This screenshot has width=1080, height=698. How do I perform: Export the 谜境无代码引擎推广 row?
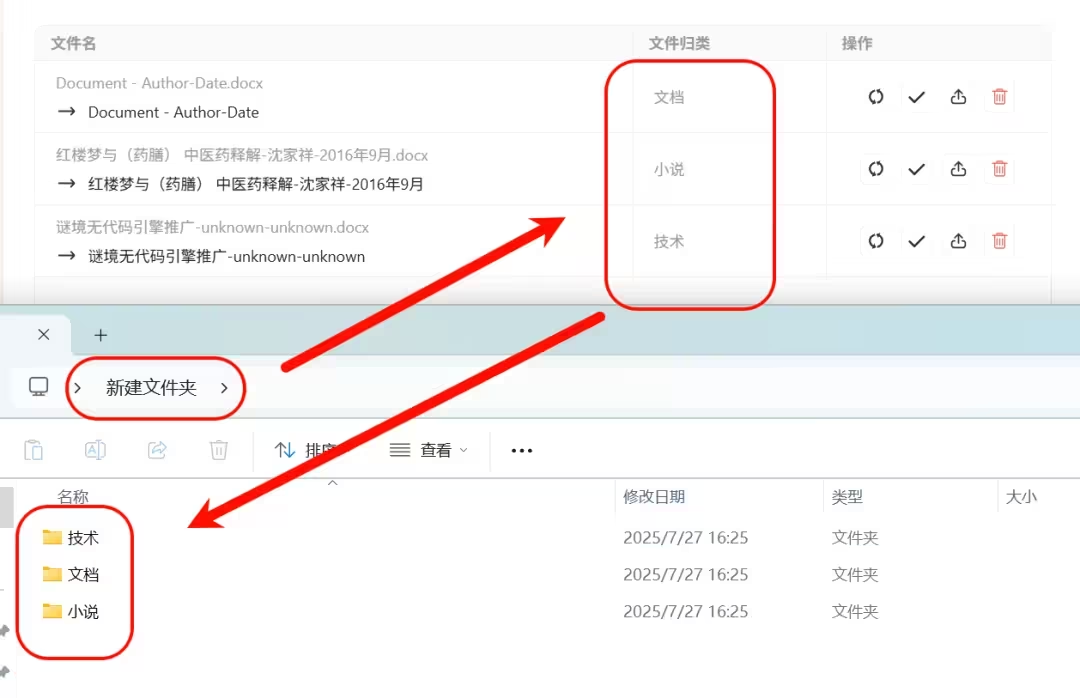pyautogui.click(x=958, y=241)
